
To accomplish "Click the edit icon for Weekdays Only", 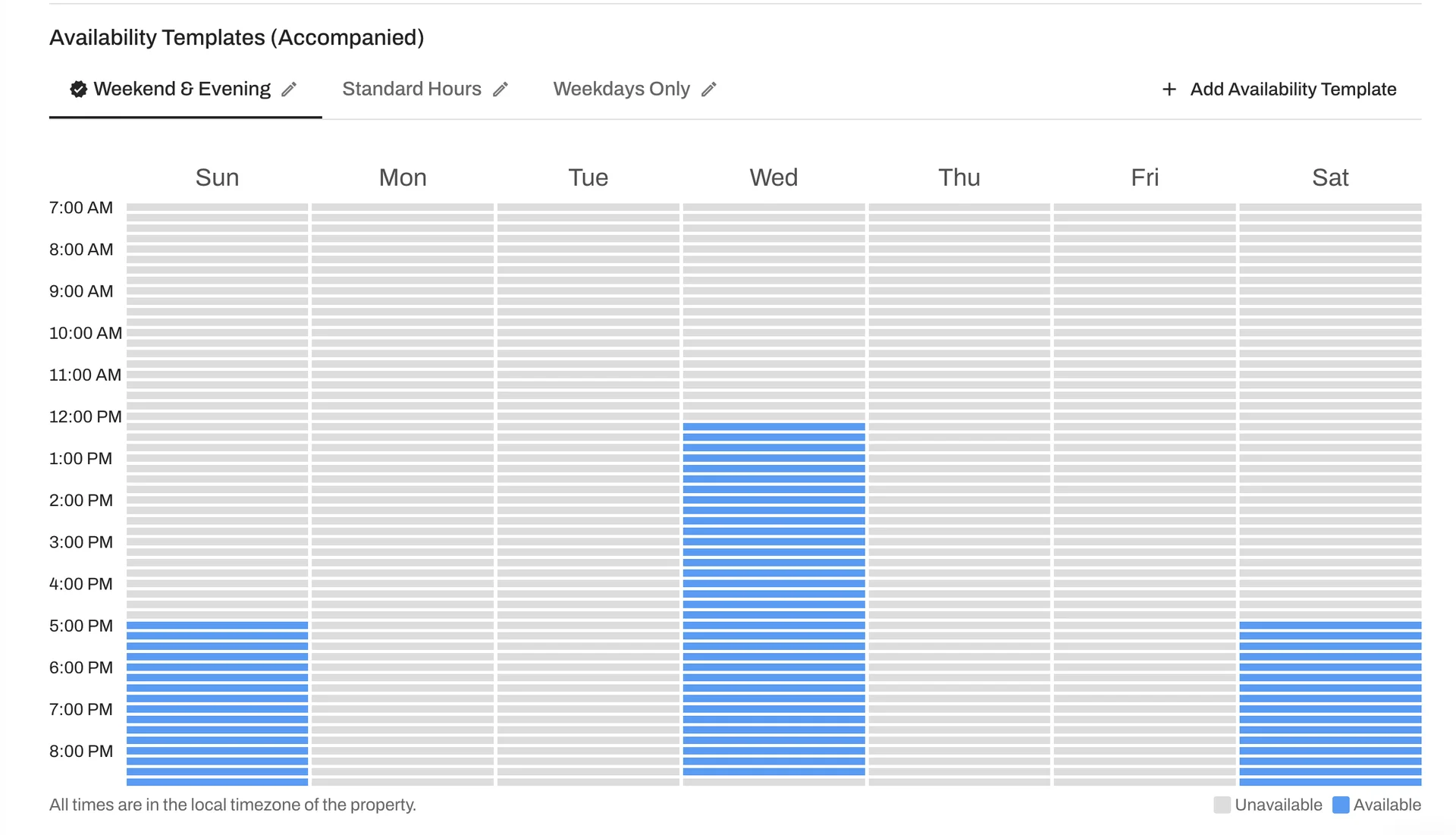I will pos(710,89).
